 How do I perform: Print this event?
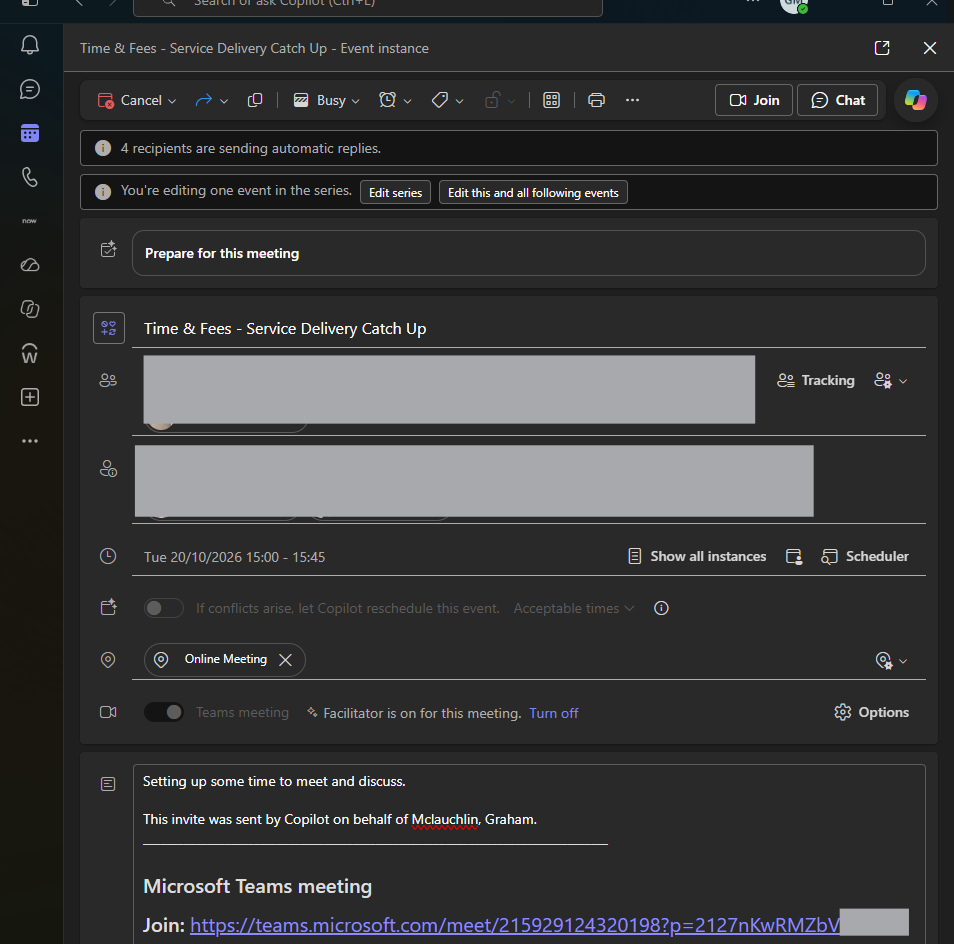coord(596,100)
